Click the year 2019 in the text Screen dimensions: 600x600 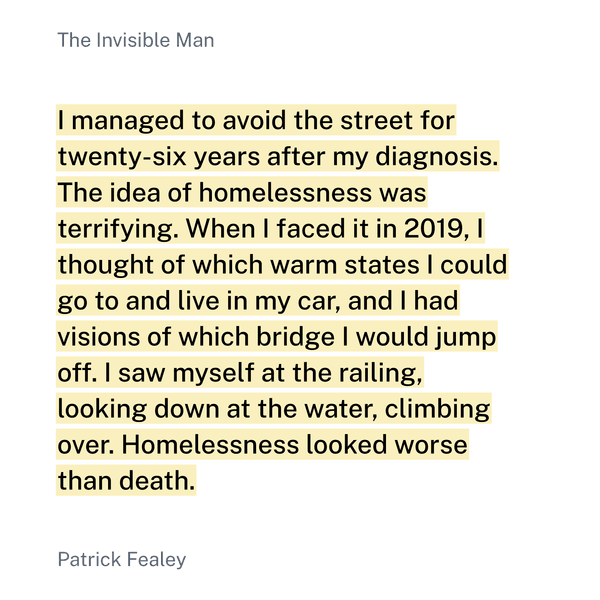point(434,228)
